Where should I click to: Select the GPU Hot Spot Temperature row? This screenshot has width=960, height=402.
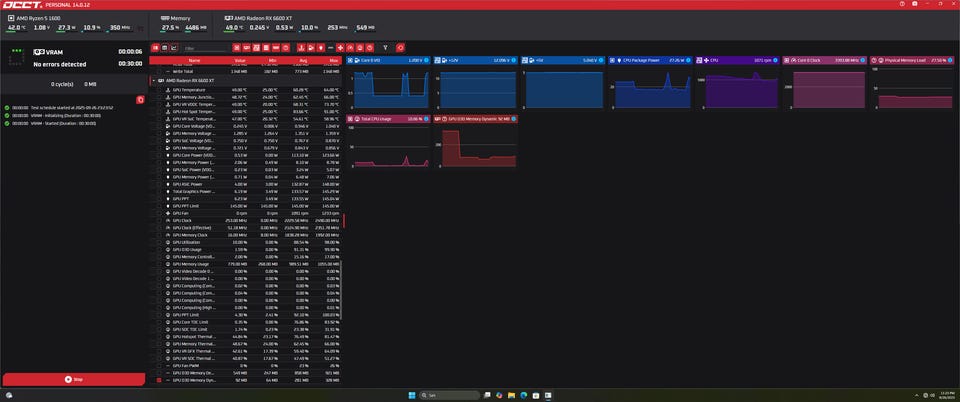[245, 112]
